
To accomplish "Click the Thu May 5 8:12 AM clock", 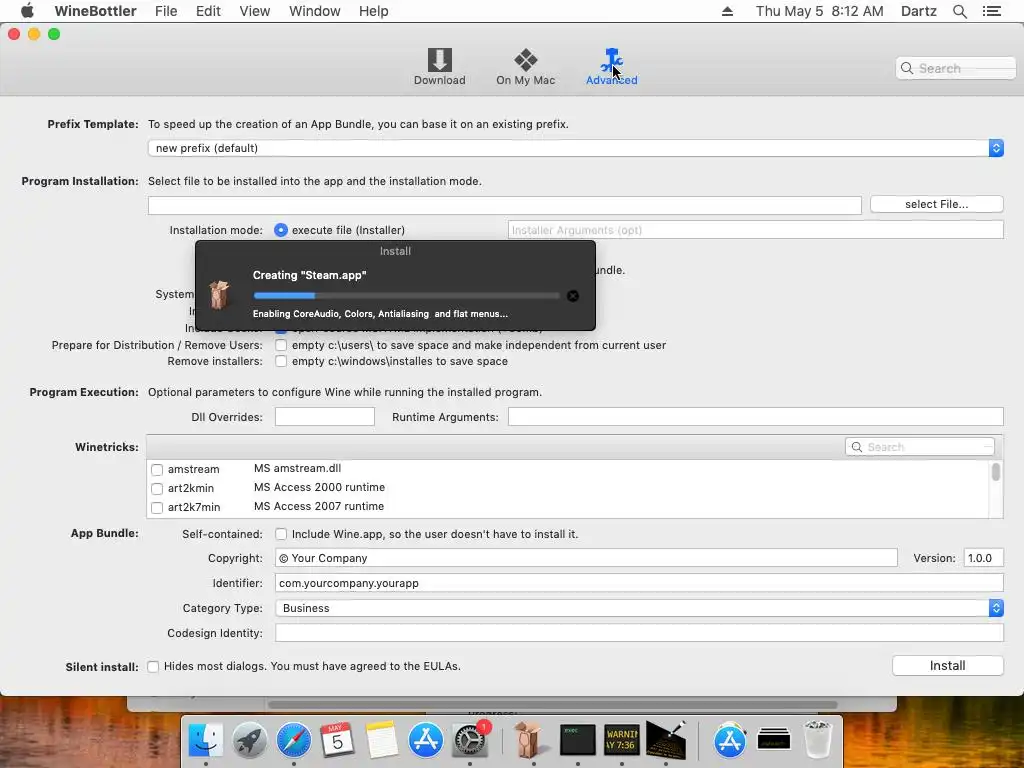I will (820, 11).
